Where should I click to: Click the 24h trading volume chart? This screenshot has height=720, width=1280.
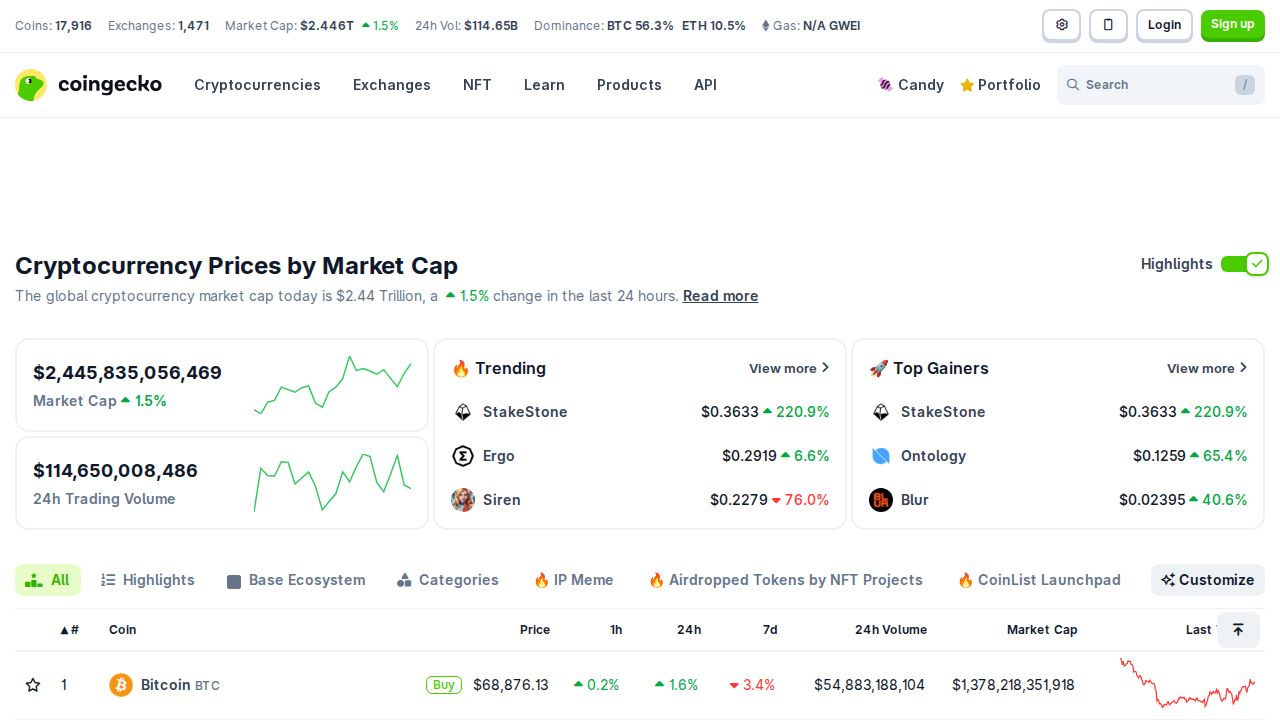point(333,482)
